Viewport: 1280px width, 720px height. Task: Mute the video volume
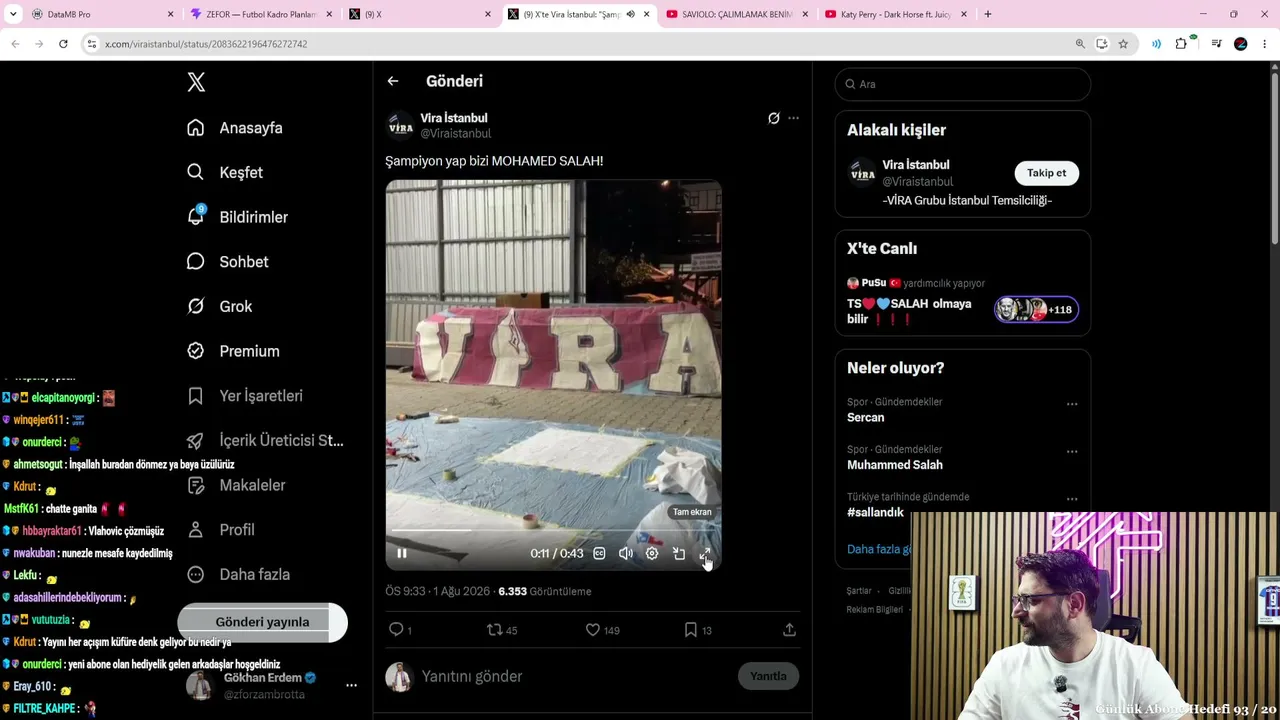click(x=626, y=553)
